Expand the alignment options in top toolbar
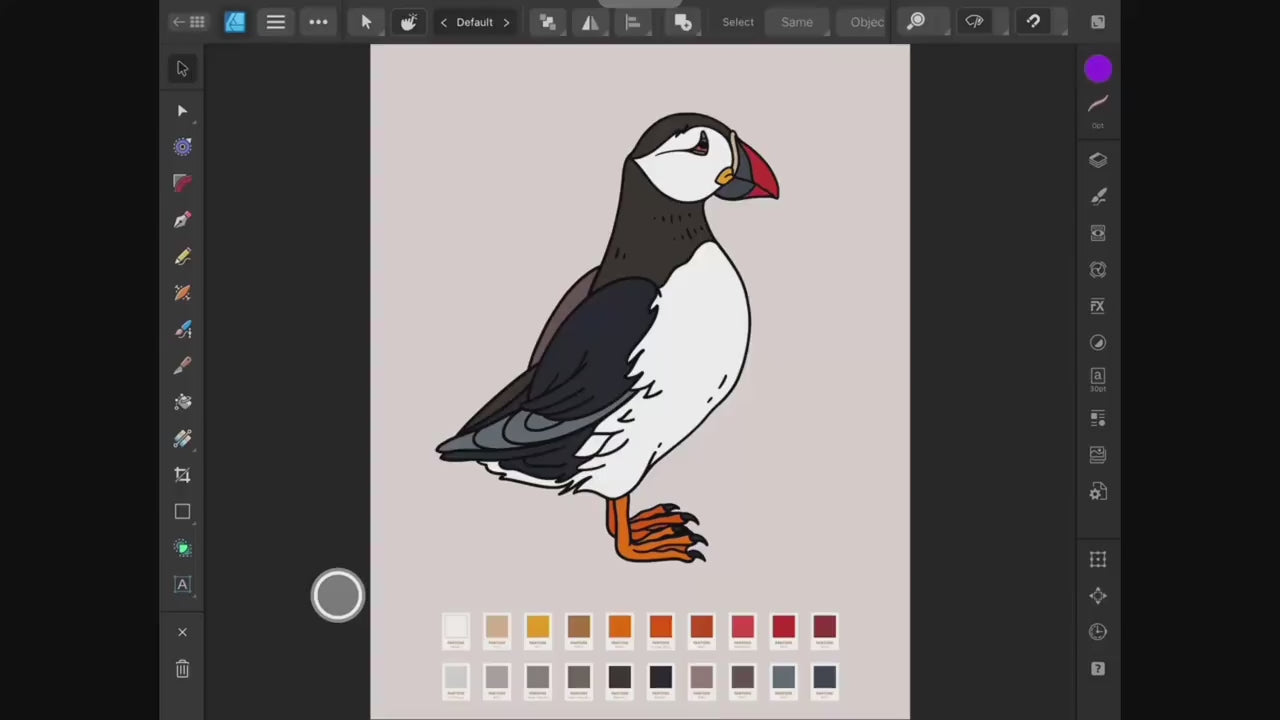The image size is (1280, 720). coord(633,22)
